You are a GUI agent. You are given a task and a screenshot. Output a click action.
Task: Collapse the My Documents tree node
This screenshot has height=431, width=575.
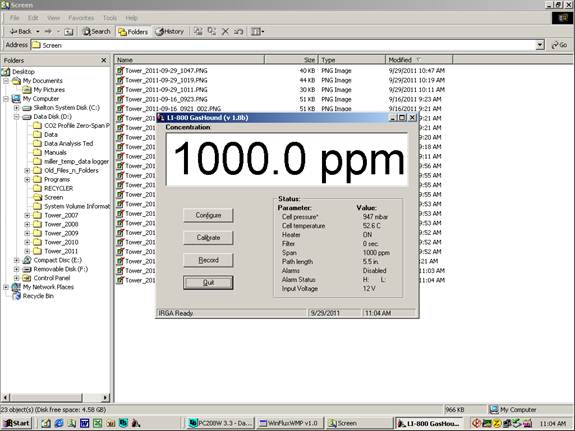point(6,81)
